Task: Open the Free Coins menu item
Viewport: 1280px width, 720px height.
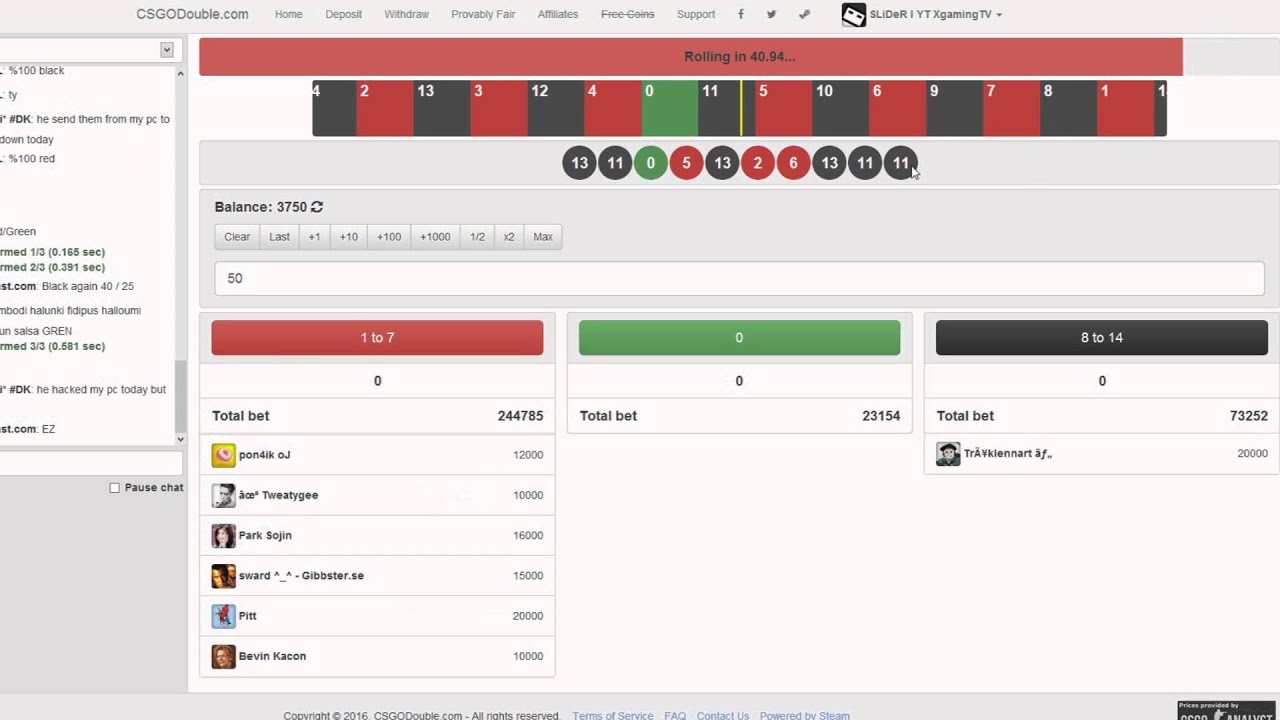Action: tap(627, 14)
